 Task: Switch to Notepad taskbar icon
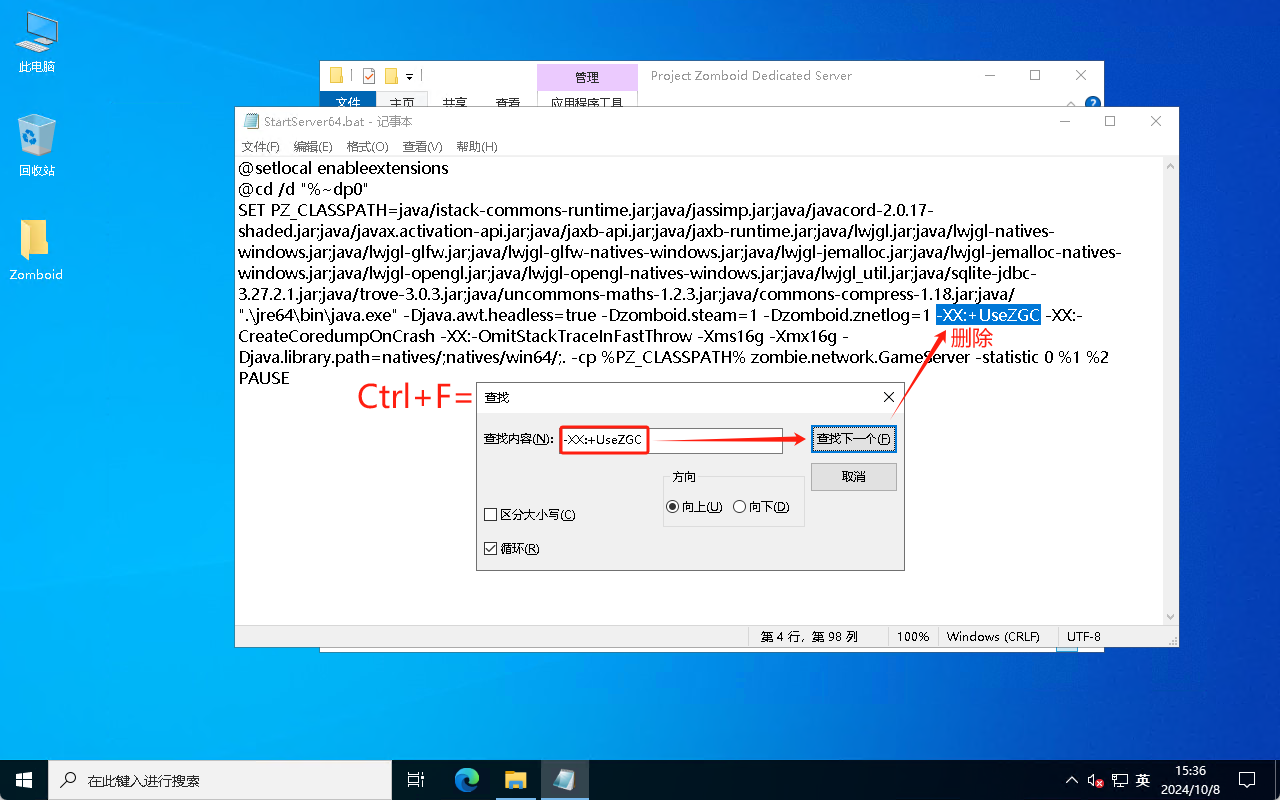coord(564,780)
